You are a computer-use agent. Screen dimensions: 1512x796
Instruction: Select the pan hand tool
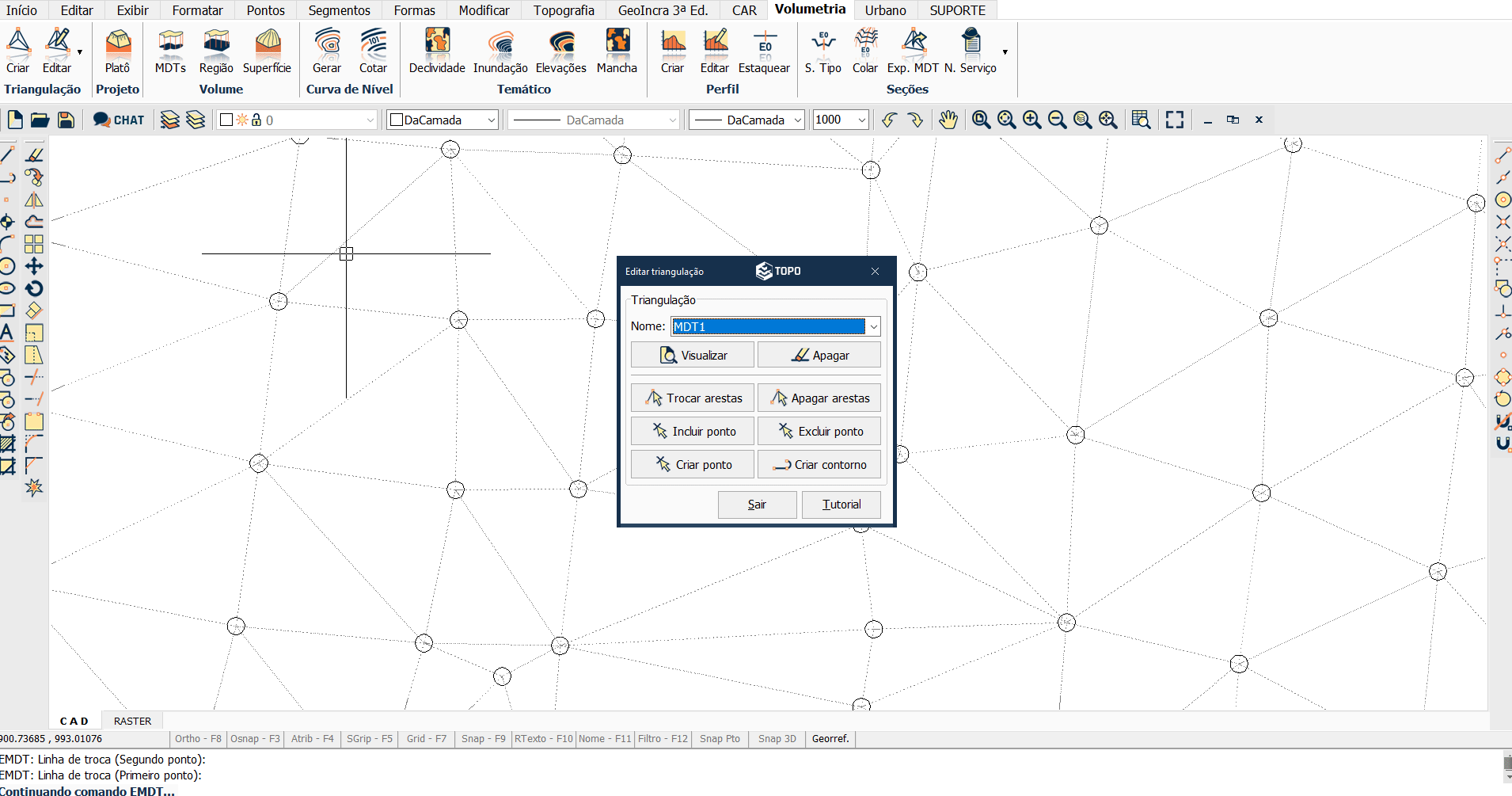[x=948, y=120]
